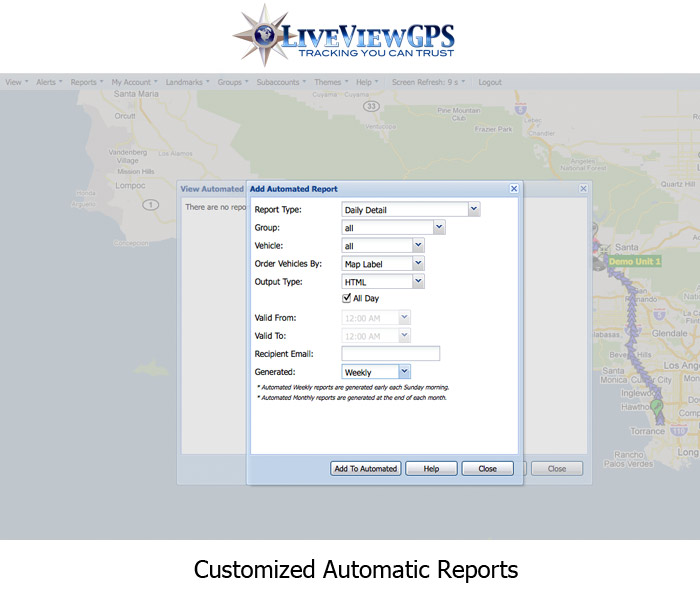The width and height of the screenshot is (700, 600).
Task: Open the Landmarks menu
Action: click(x=187, y=82)
